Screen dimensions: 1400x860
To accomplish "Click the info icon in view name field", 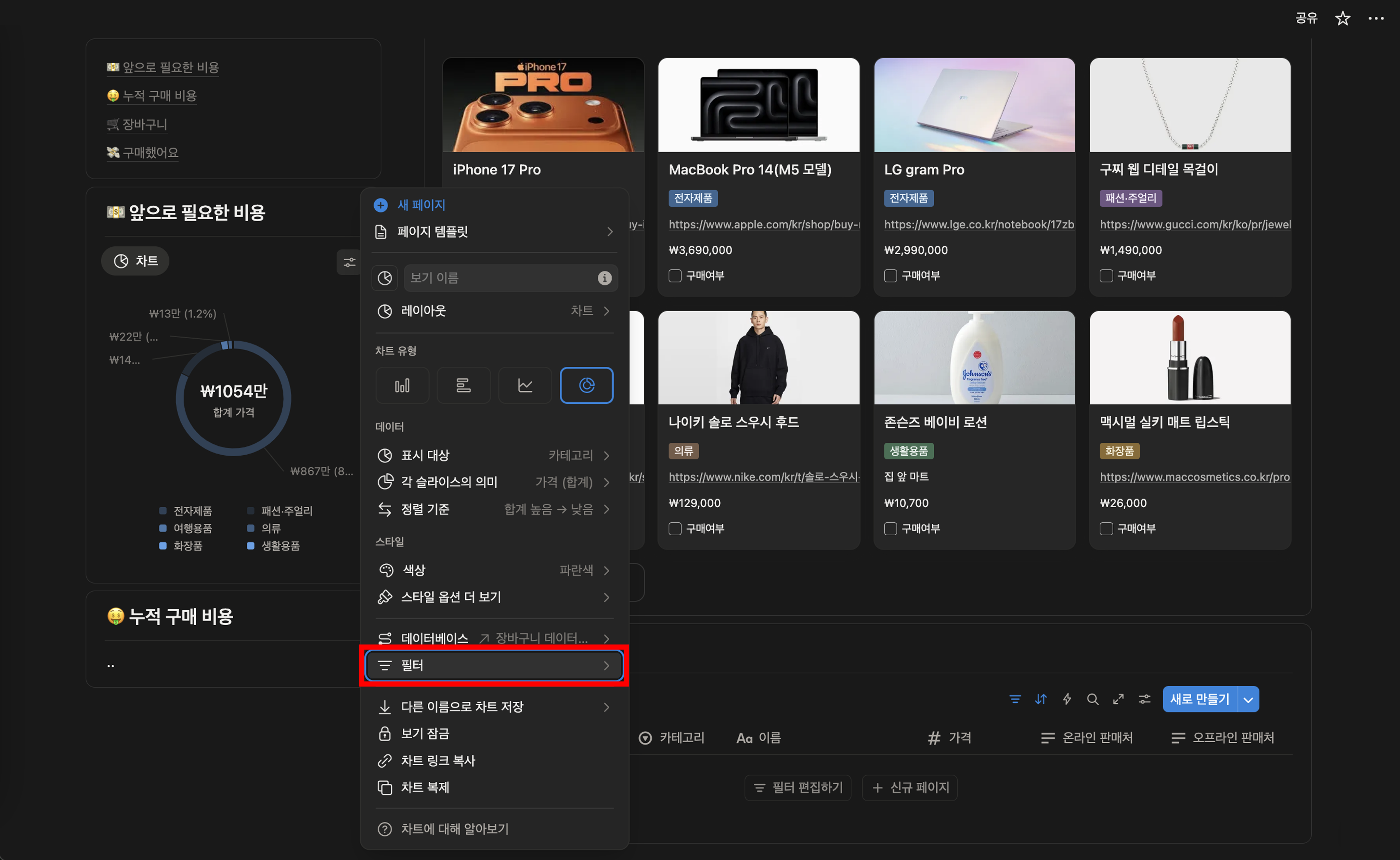I will pyautogui.click(x=604, y=277).
